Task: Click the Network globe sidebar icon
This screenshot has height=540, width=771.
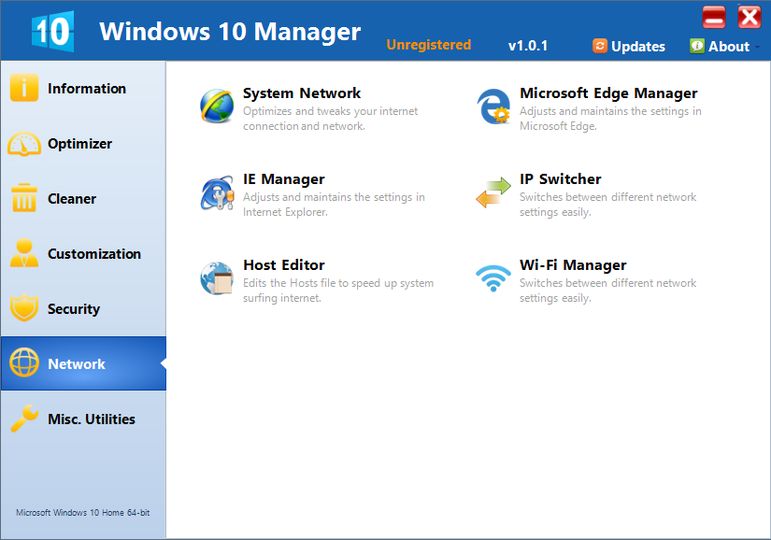Action: [x=24, y=362]
